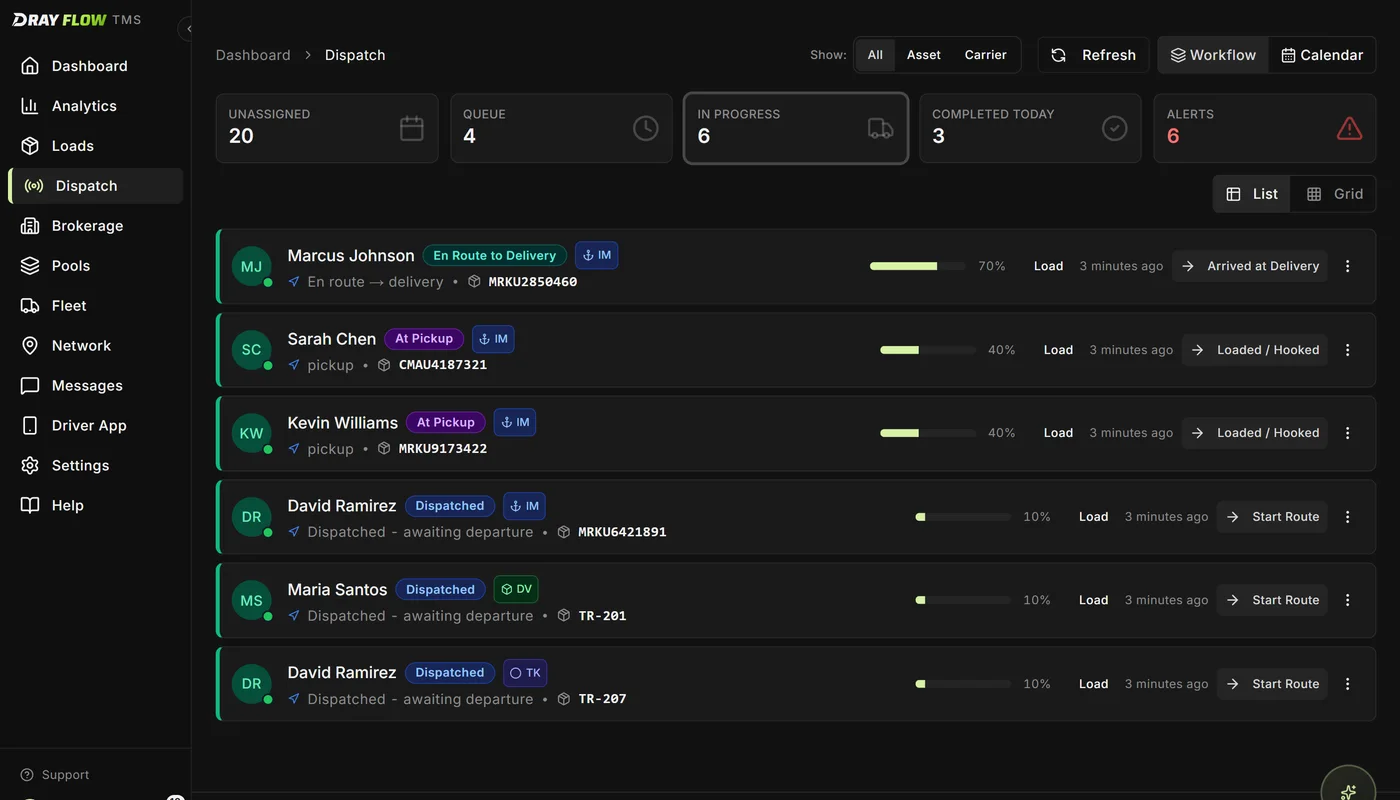Click container number CMAU4187321
The width and height of the screenshot is (1400, 800).
pyautogui.click(x=443, y=365)
